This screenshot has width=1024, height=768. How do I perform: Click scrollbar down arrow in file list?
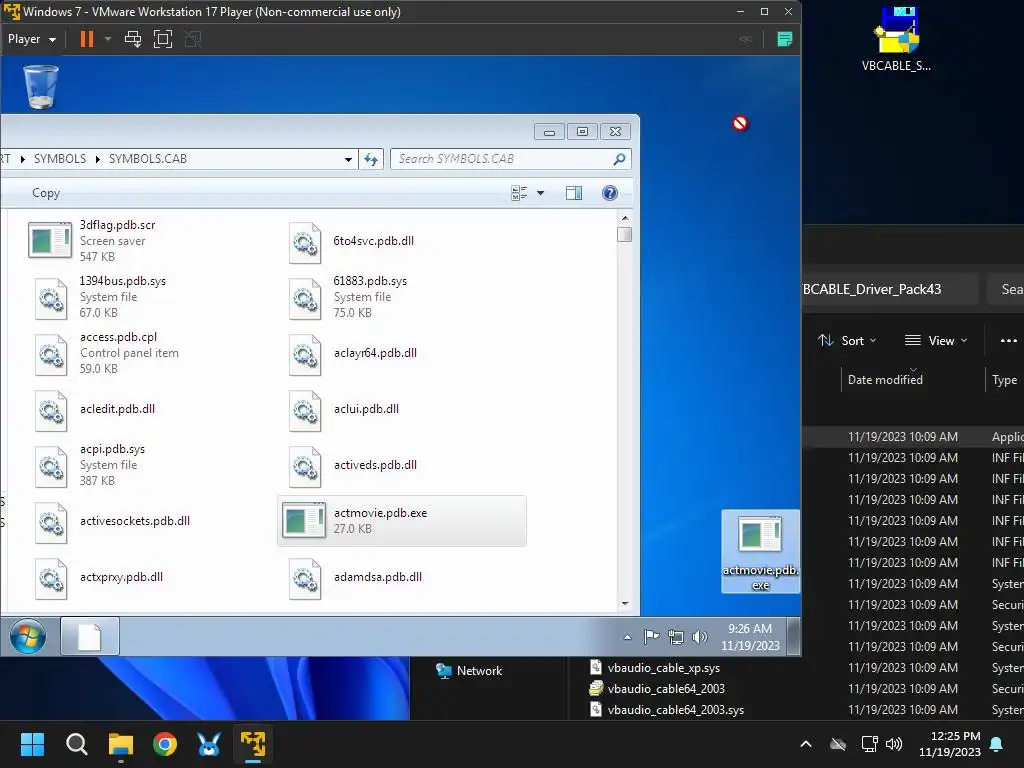point(625,604)
